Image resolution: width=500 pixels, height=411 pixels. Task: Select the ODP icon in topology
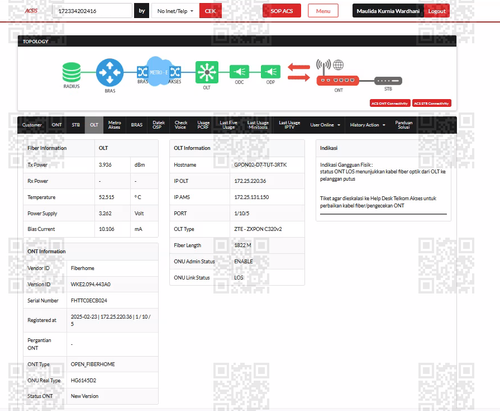point(270,72)
